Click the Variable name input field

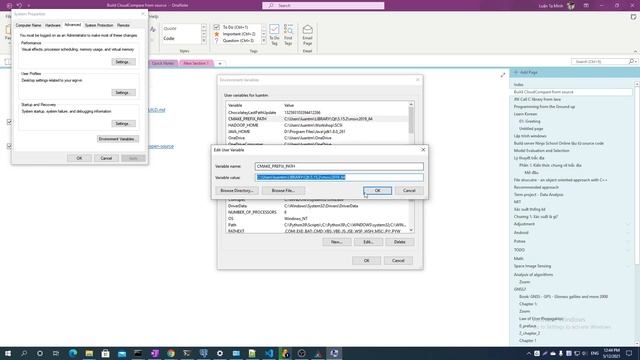pyautogui.click(x=339, y=166)
